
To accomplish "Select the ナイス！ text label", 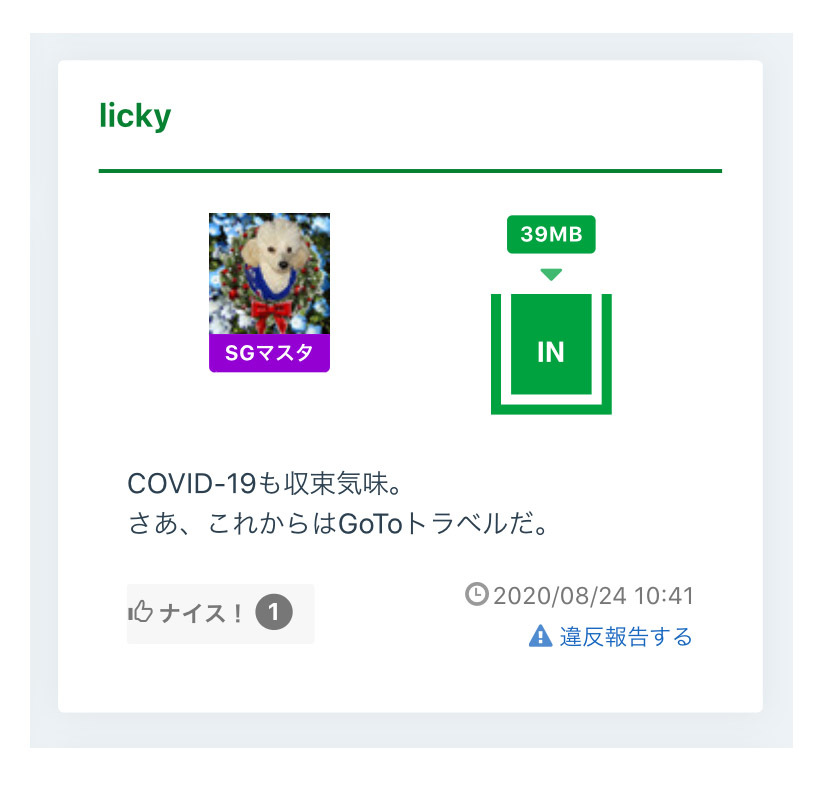I will [x=201, y=613].
